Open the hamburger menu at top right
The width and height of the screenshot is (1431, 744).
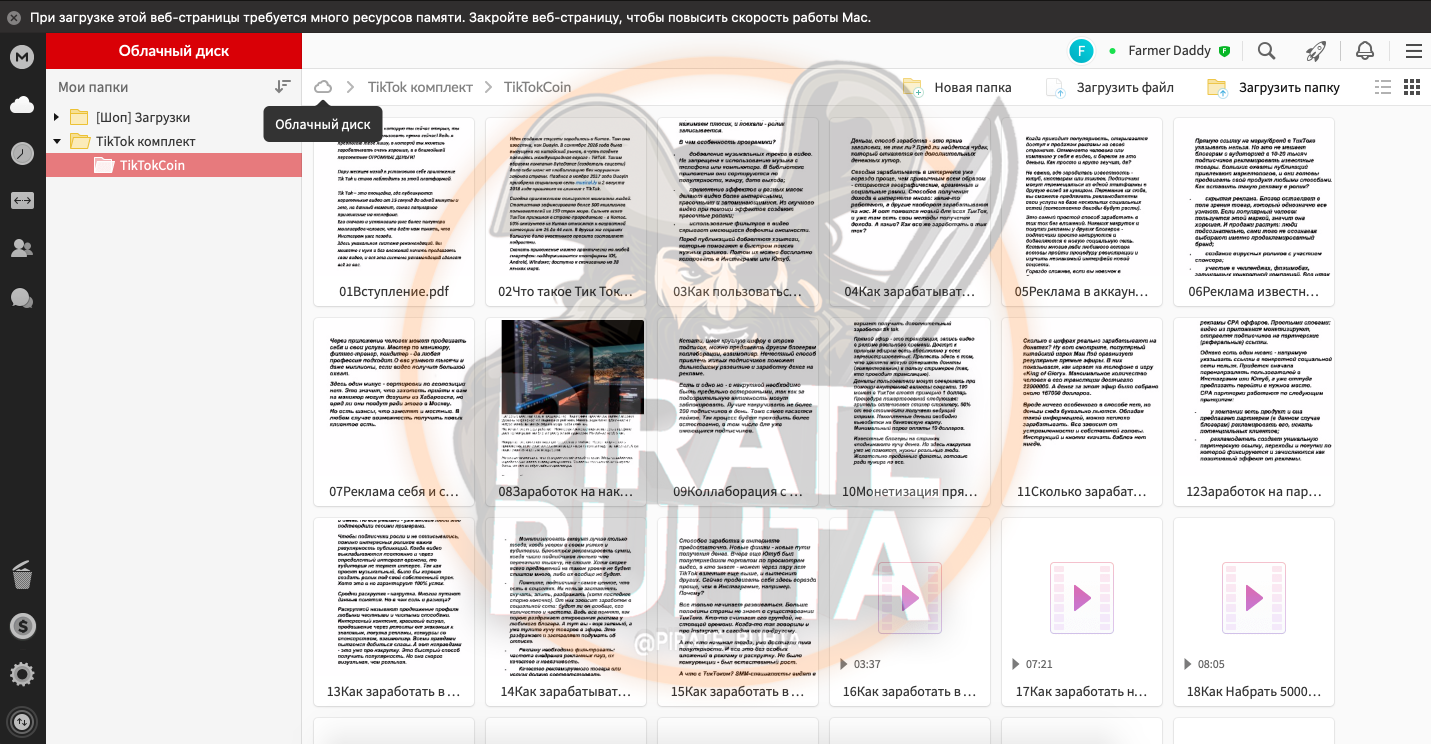click(1413, 51)
